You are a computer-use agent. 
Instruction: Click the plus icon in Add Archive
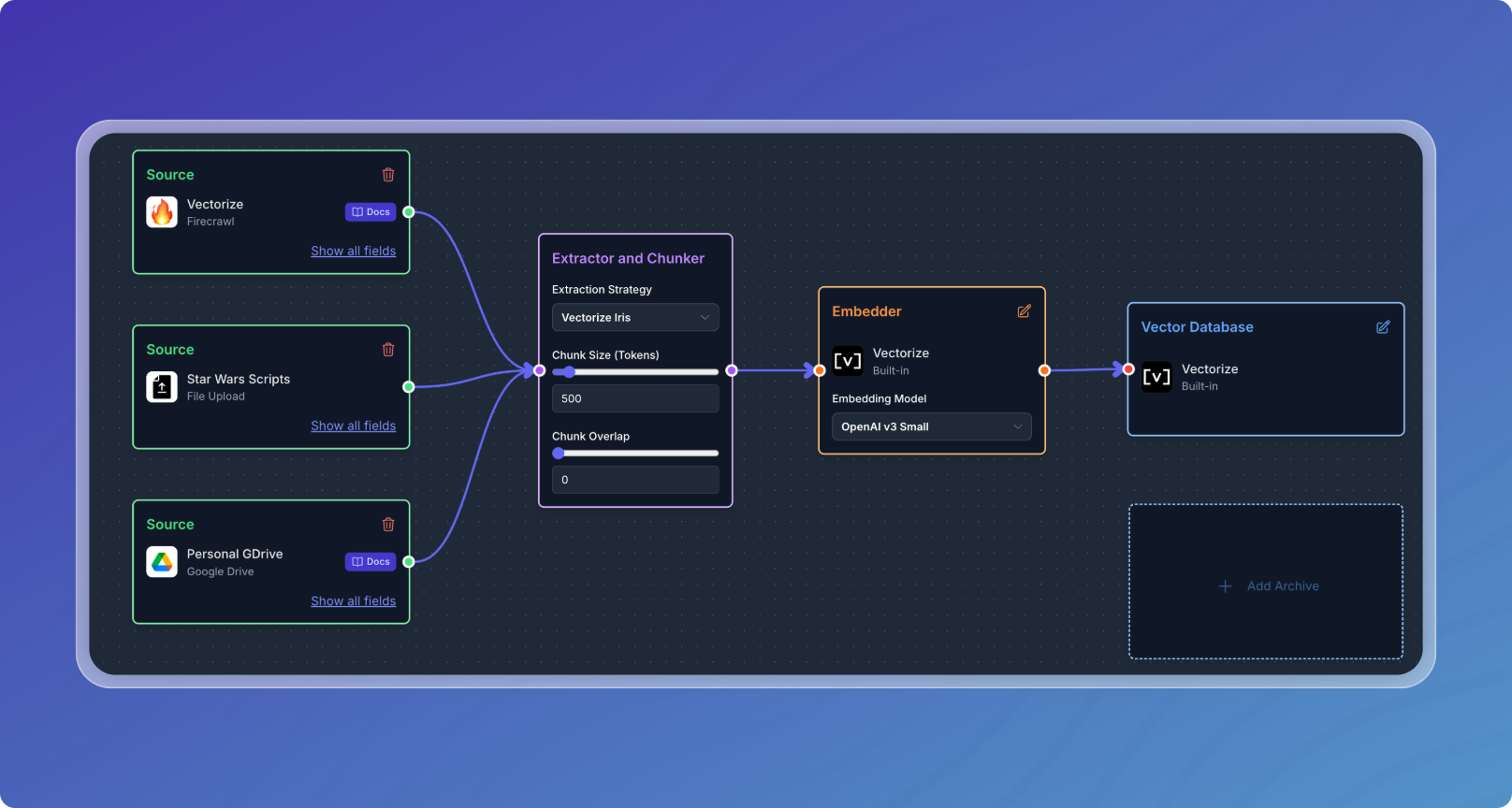(x=1226, y=586)
